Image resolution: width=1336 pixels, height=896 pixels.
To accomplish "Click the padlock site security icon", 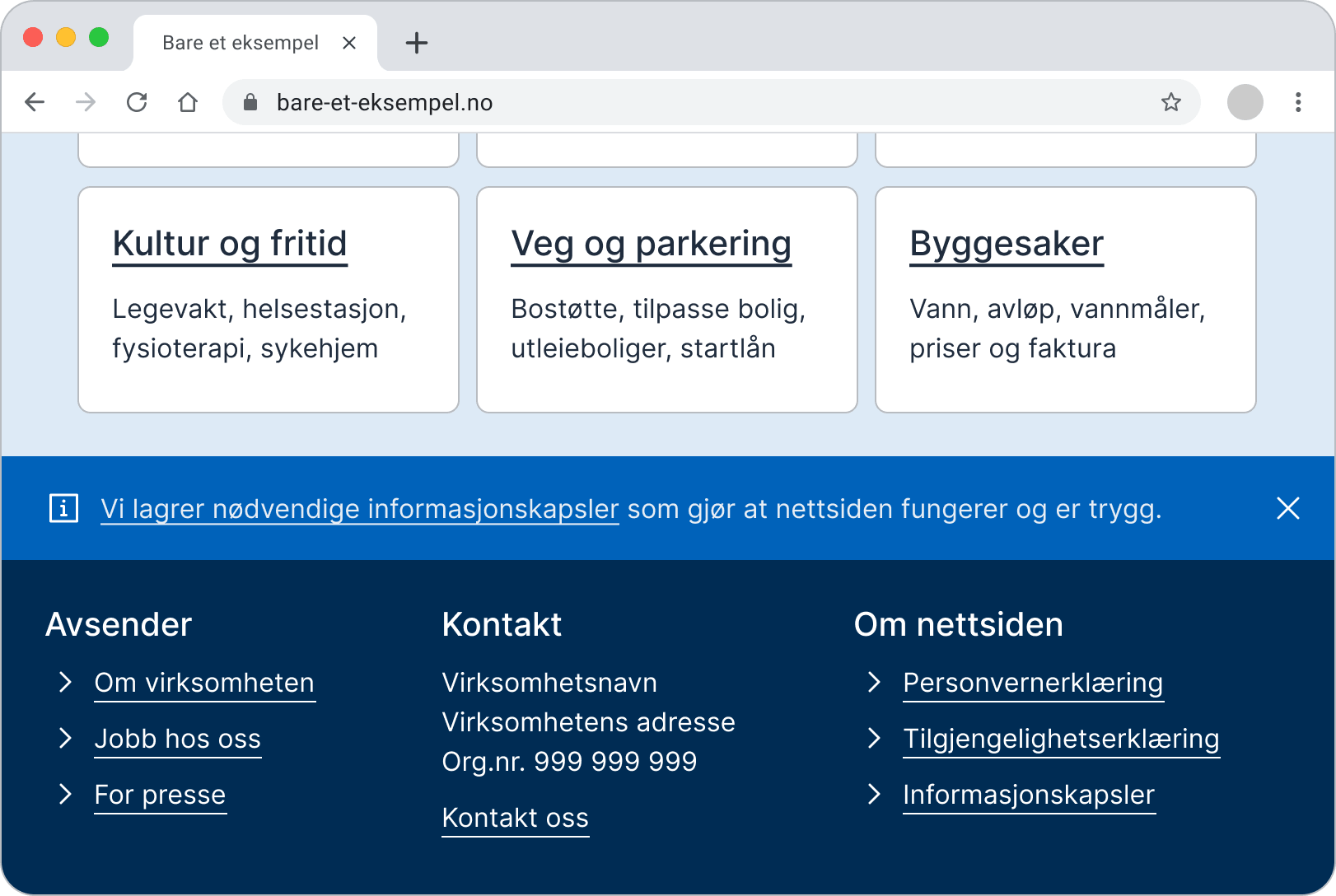I will 250,102.
